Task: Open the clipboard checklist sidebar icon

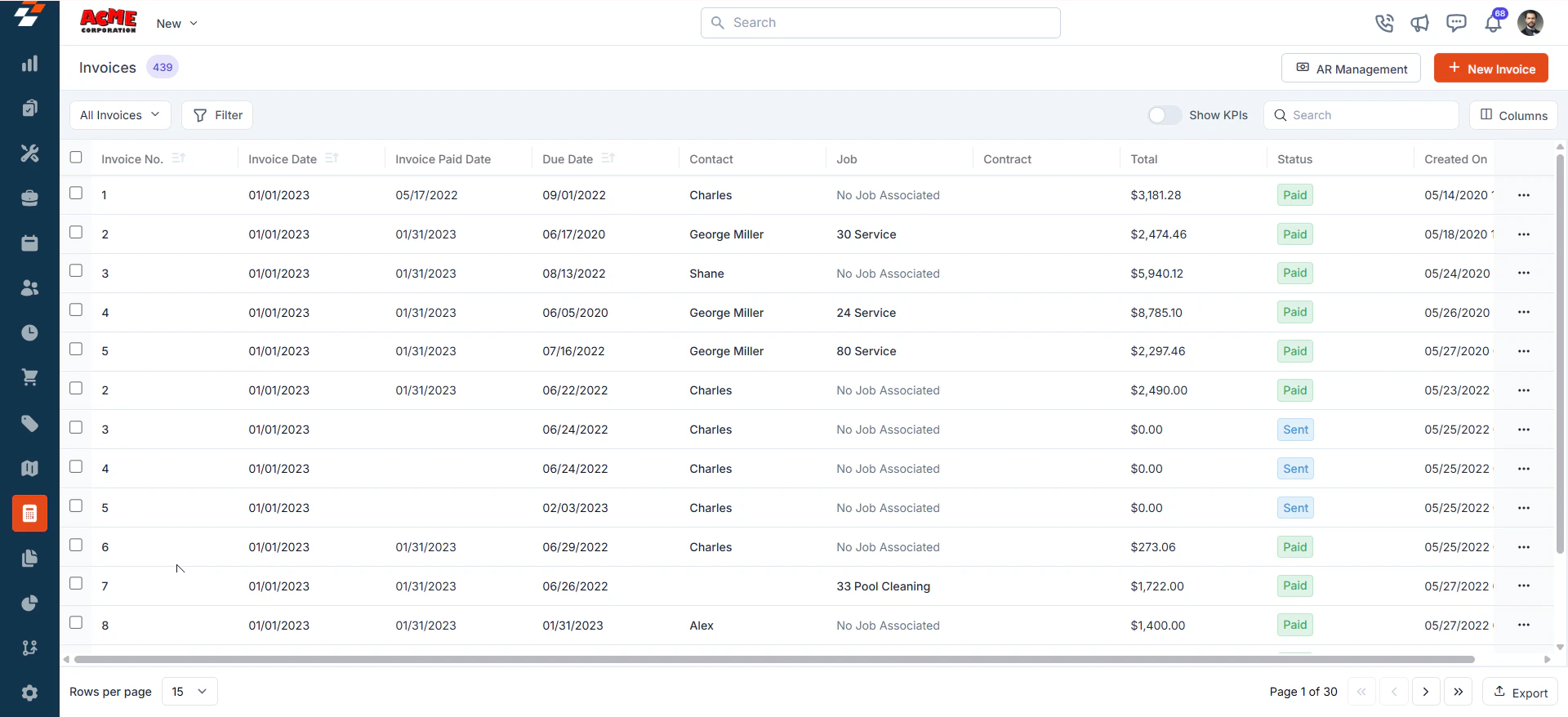Action: (x=29, y=109)
